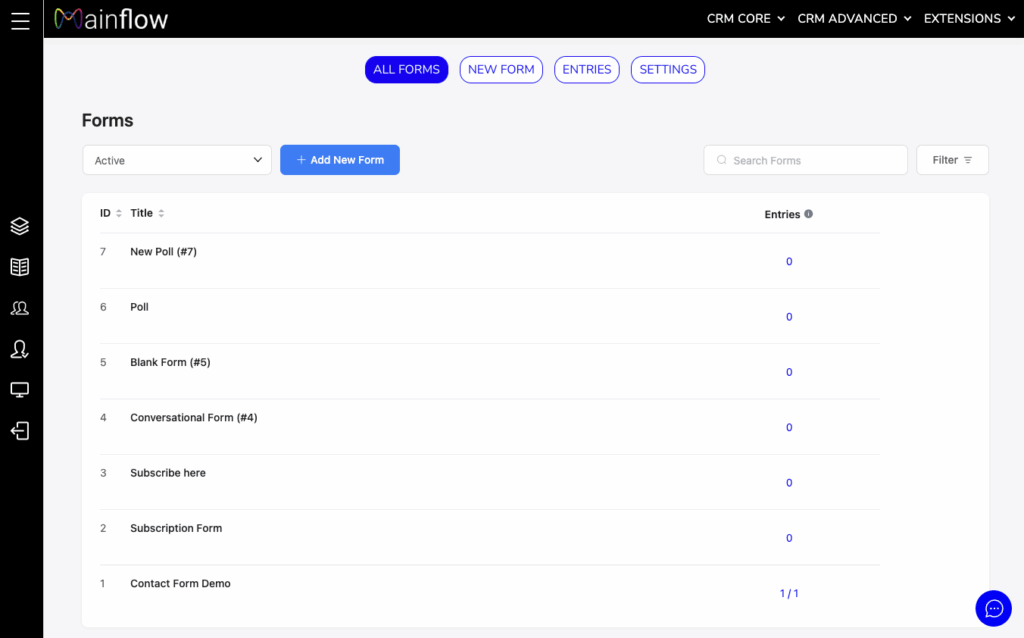The image size is (1024, 638).
Task: Sort forms by ID column
Action: [x=119, y=214]
